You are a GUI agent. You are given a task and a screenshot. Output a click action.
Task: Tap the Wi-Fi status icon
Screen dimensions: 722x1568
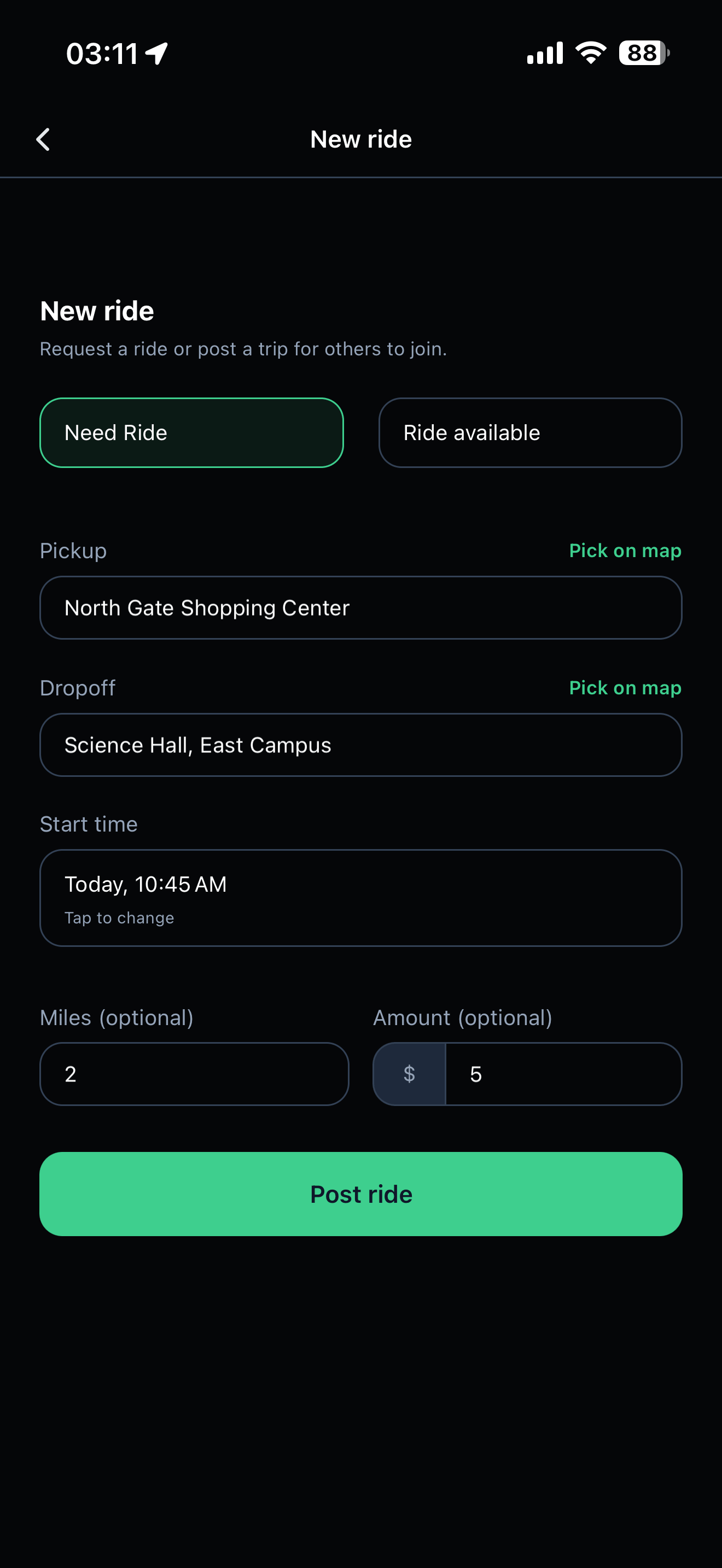point(591,53)
